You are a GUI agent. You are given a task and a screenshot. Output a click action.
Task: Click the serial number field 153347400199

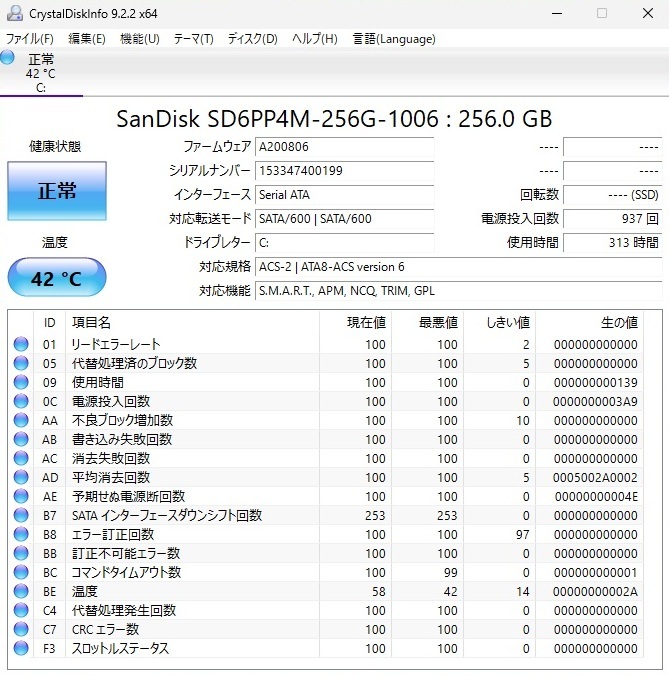(x=344, y=171)
